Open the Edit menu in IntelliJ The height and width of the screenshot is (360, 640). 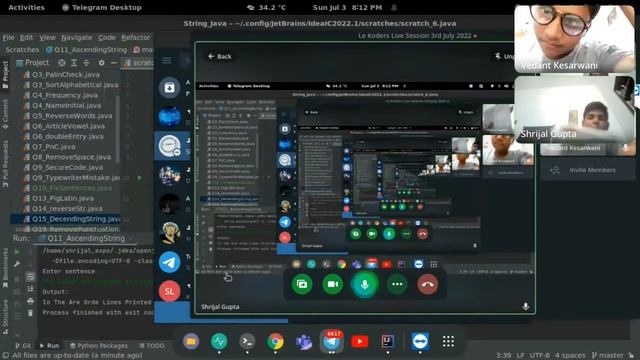click(27, 38)
